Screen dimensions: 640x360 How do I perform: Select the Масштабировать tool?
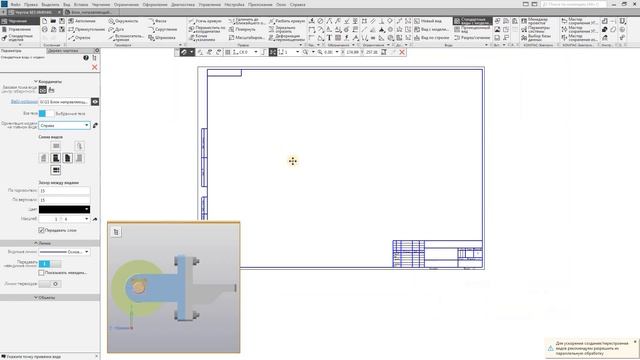point(246,38)
